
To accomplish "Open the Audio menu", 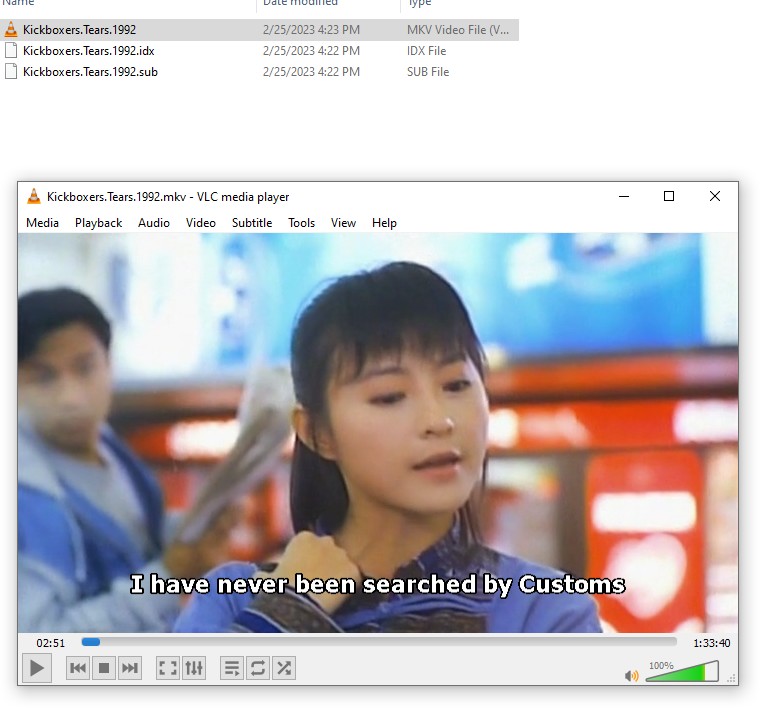I will [x=154, y=223].
